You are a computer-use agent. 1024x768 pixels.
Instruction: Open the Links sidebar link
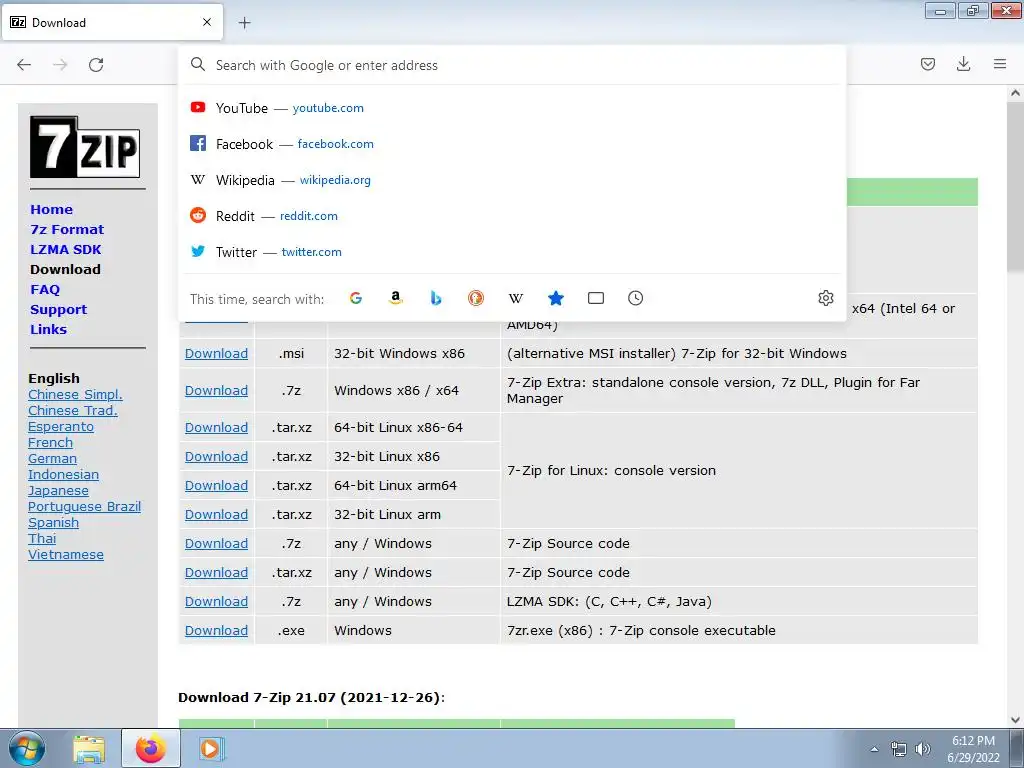[49, 330]
